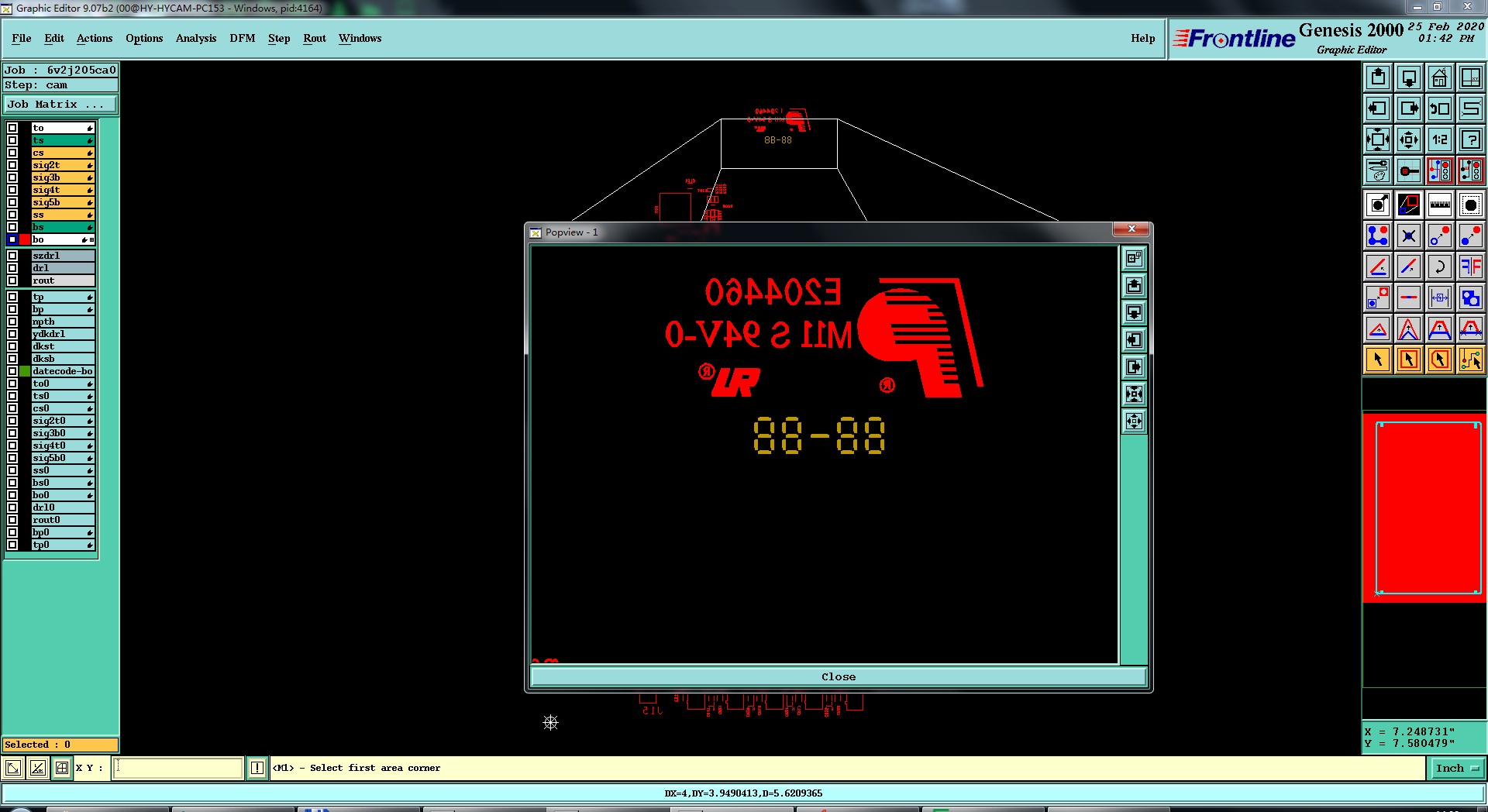Open the Analysis menu
This screenshot has height=812, width=1488.
pyautogui.click(x=196, y=38)
